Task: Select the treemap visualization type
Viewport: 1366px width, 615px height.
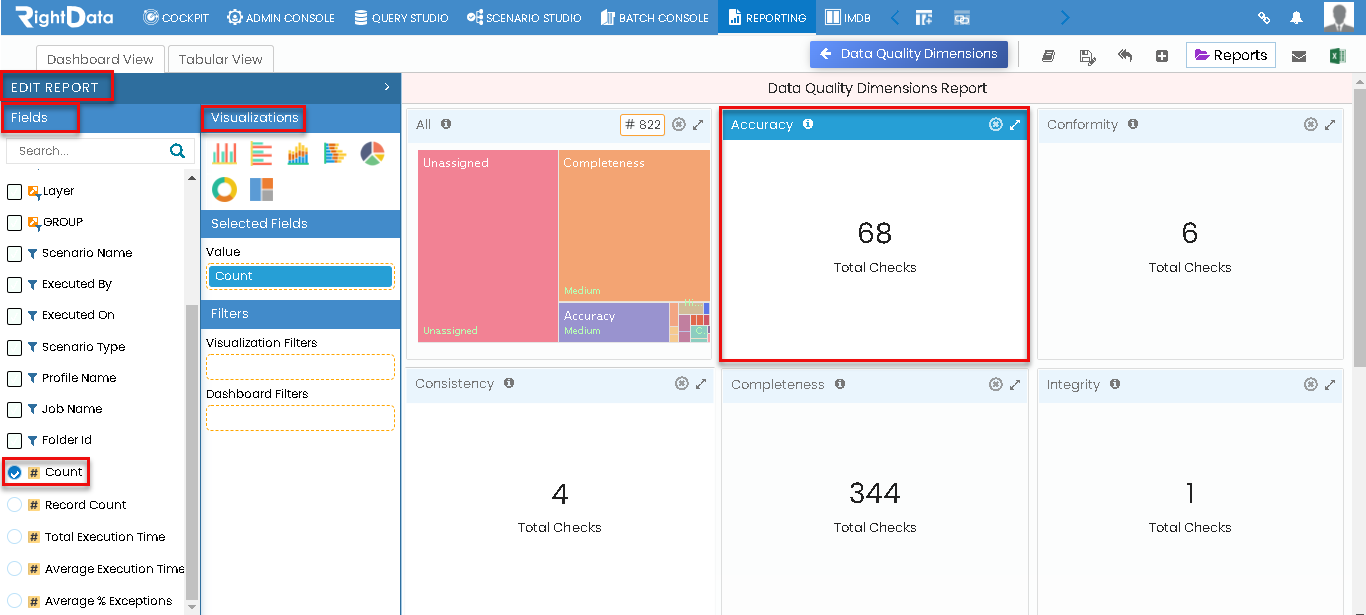Action: pos(261,188)
